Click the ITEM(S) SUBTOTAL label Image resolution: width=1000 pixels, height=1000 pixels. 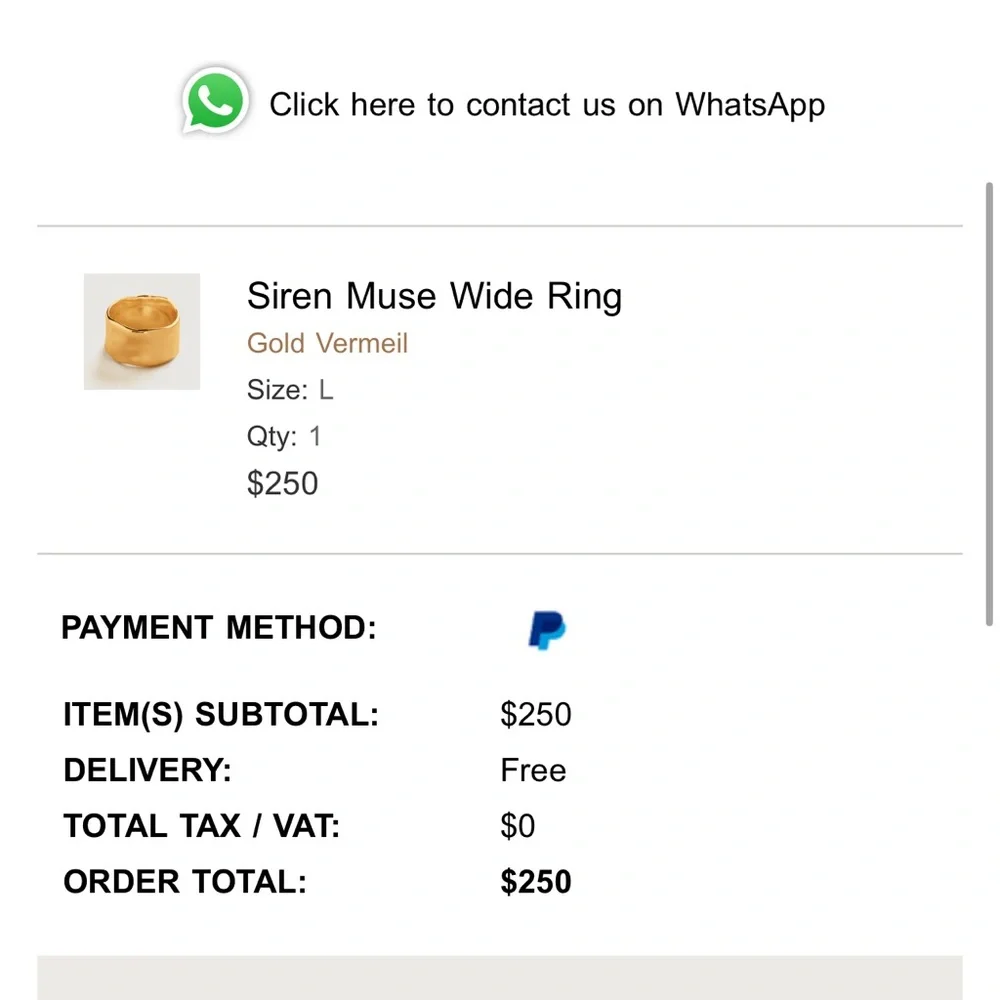[221, 715]
